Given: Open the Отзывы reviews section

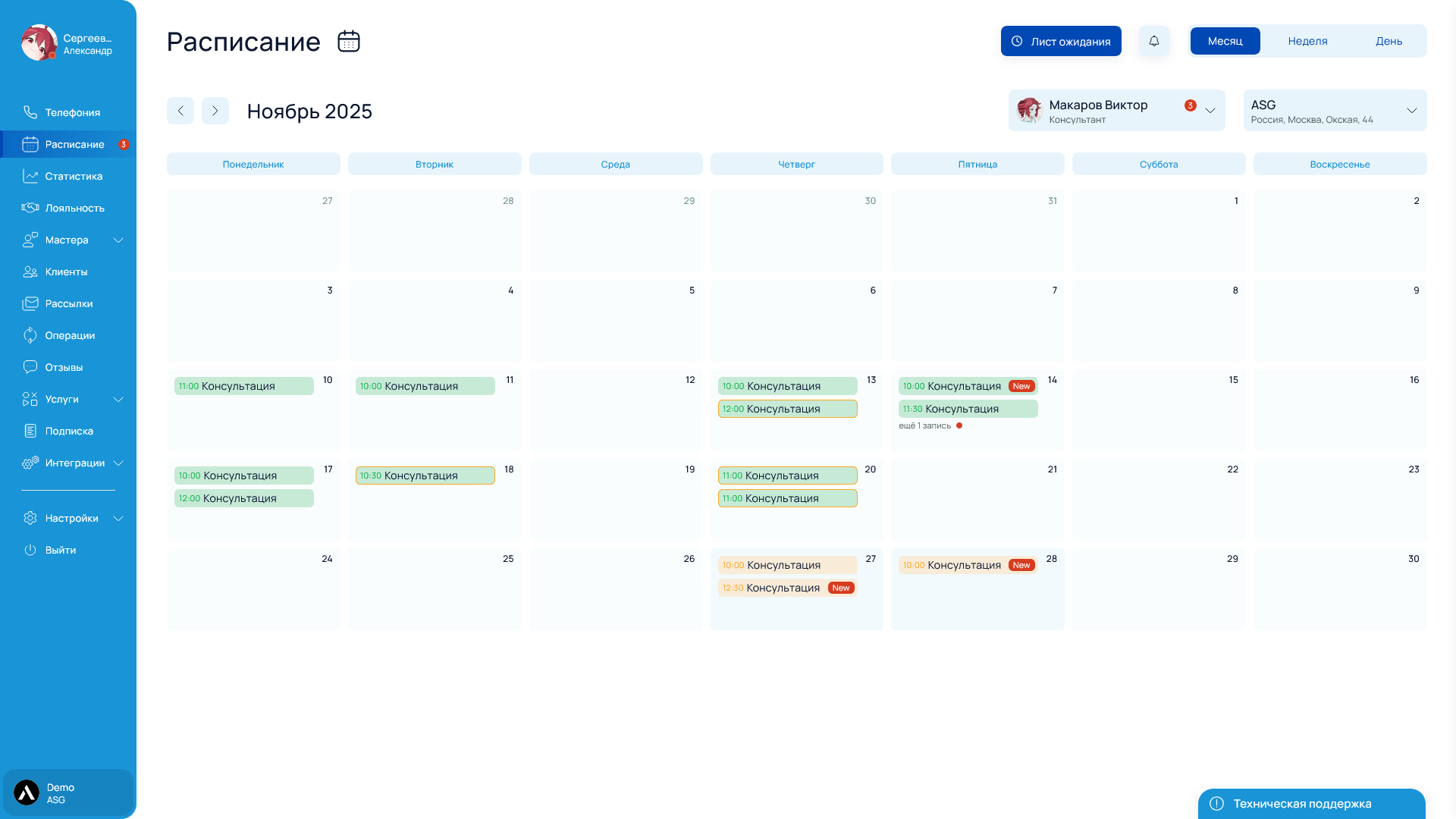Looking at the screenshot, I should point(64,367).
